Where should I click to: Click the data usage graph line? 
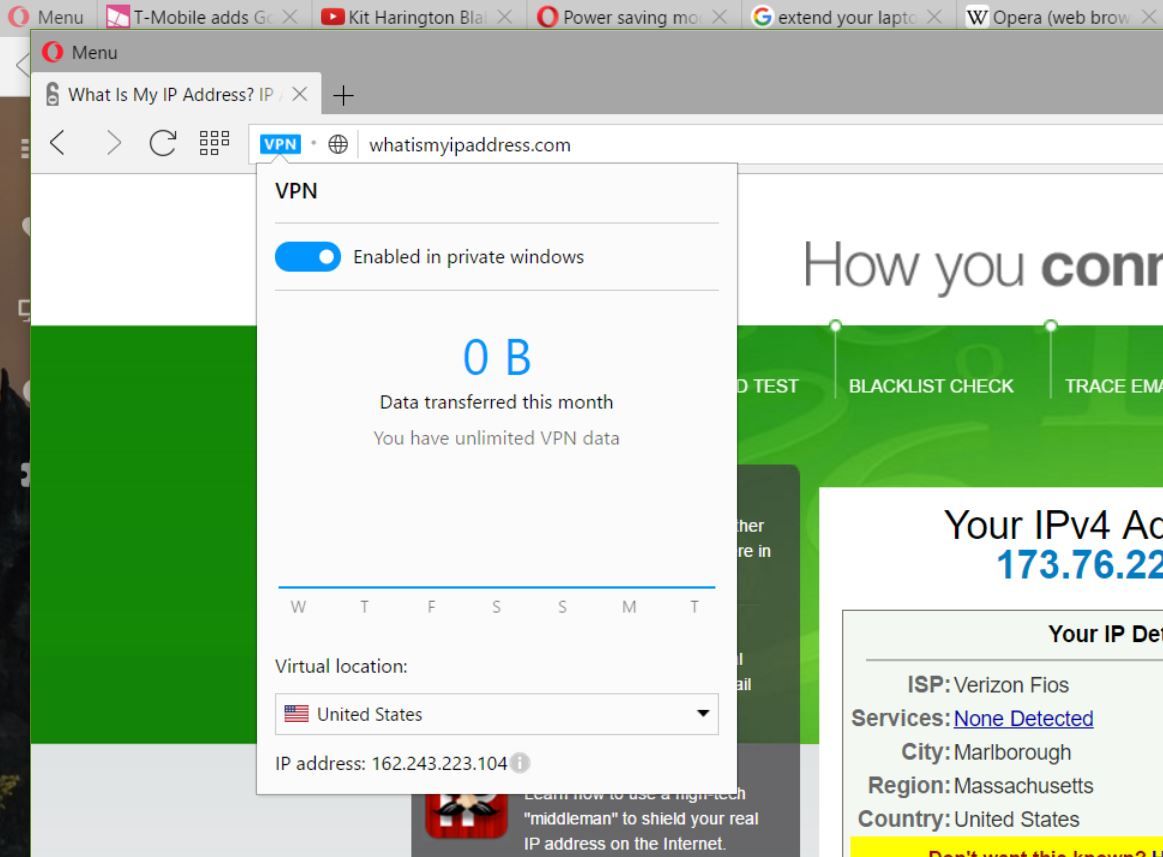coord(496,588)
